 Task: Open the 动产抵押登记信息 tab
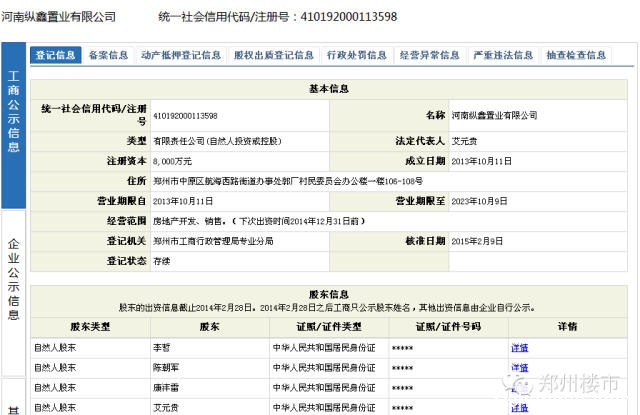(x=181, y=55)
